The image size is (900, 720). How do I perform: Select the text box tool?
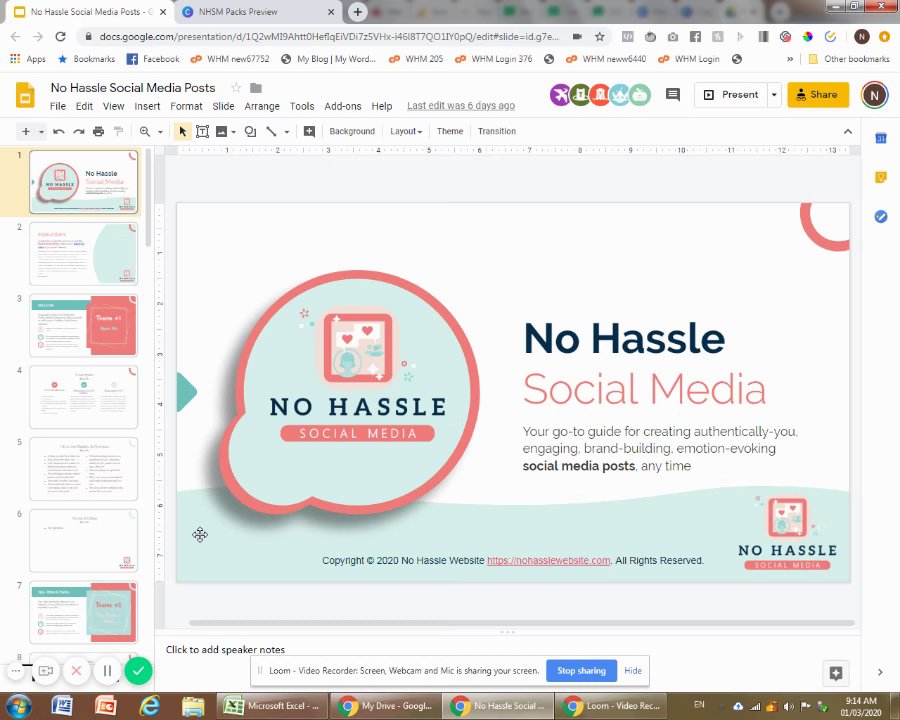(202, 131)
